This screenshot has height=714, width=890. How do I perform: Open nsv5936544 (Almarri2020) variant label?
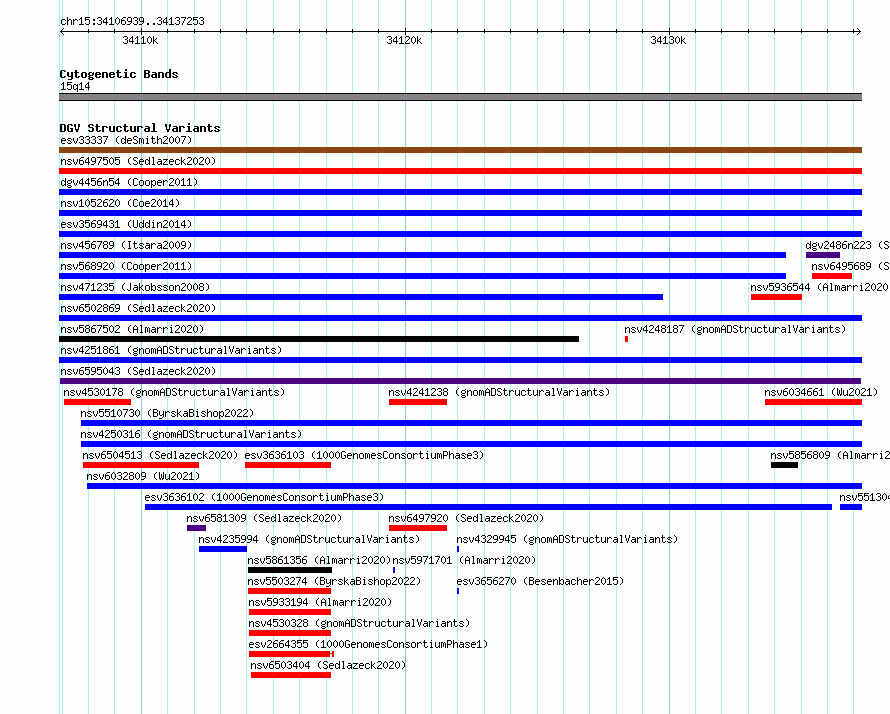(819, 287)
